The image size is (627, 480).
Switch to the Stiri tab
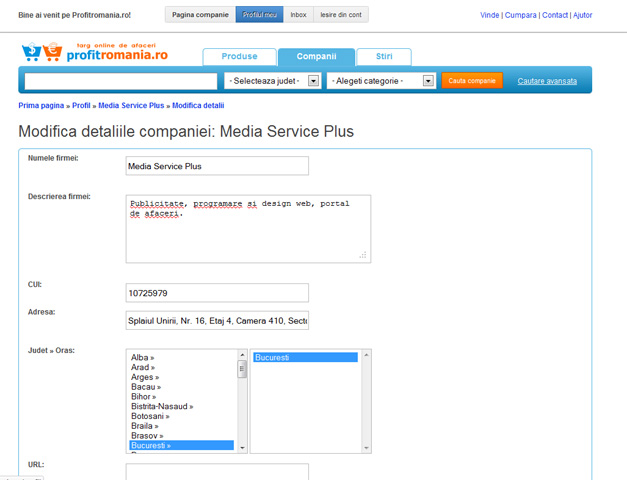(x=384, y=56)
